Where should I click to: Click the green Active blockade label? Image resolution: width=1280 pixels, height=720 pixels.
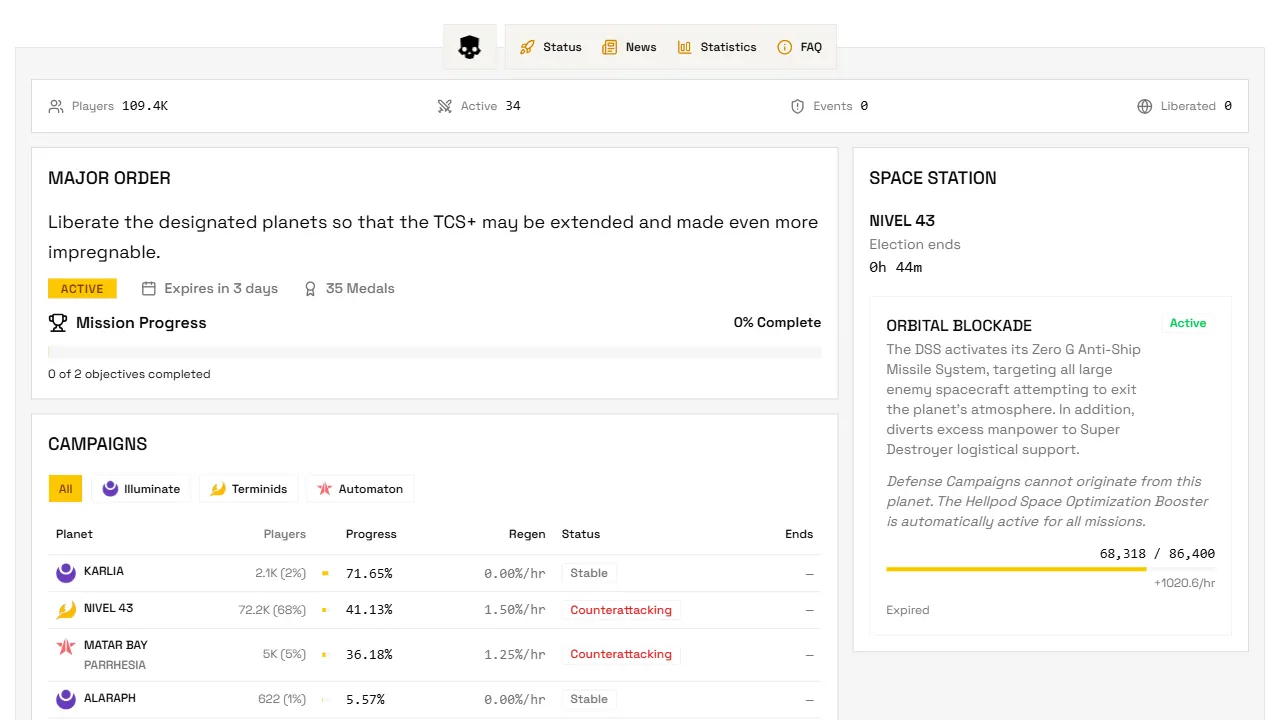tap(1188, 323)
